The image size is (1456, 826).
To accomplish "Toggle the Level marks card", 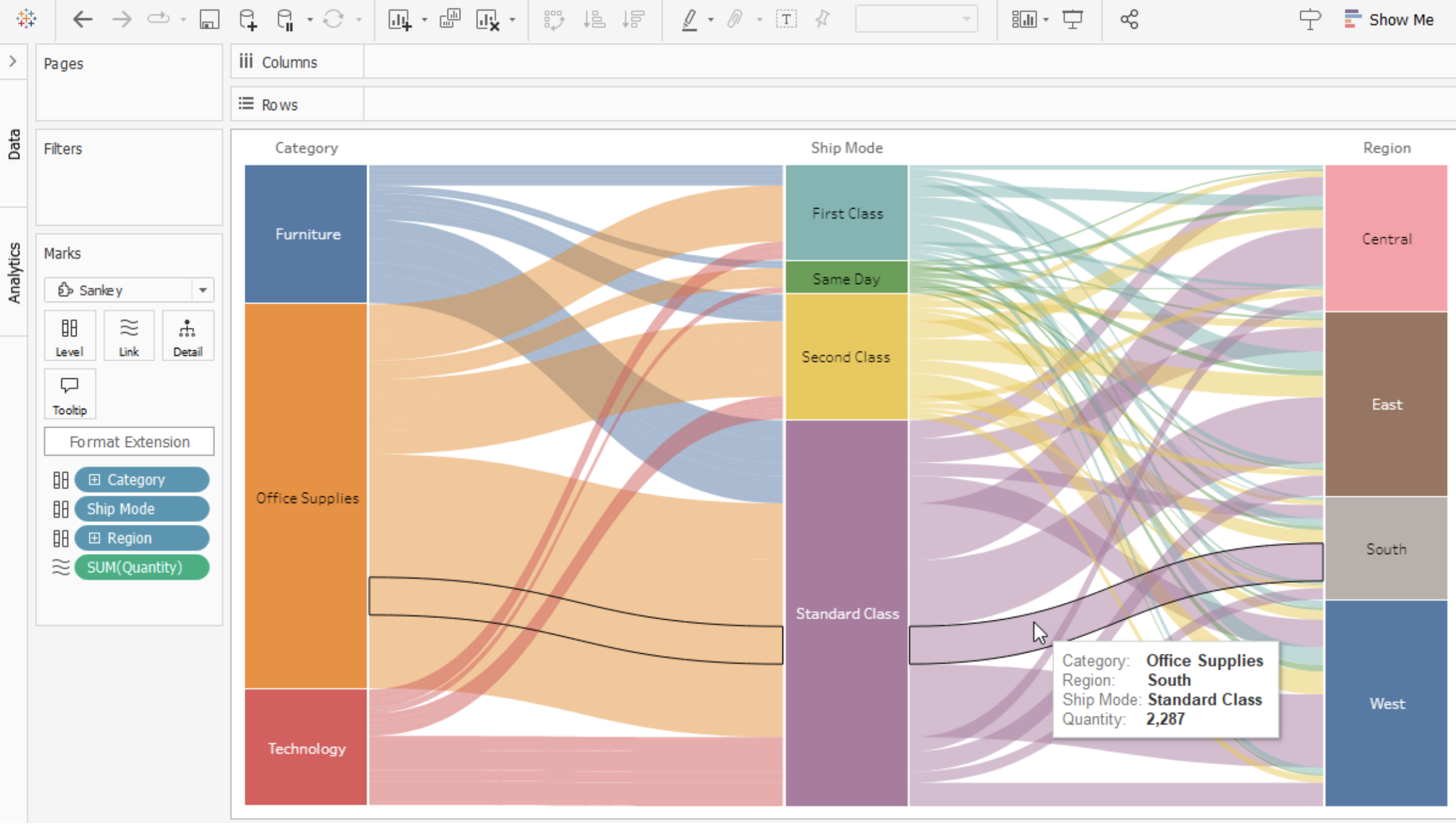I will pos(70,336).
